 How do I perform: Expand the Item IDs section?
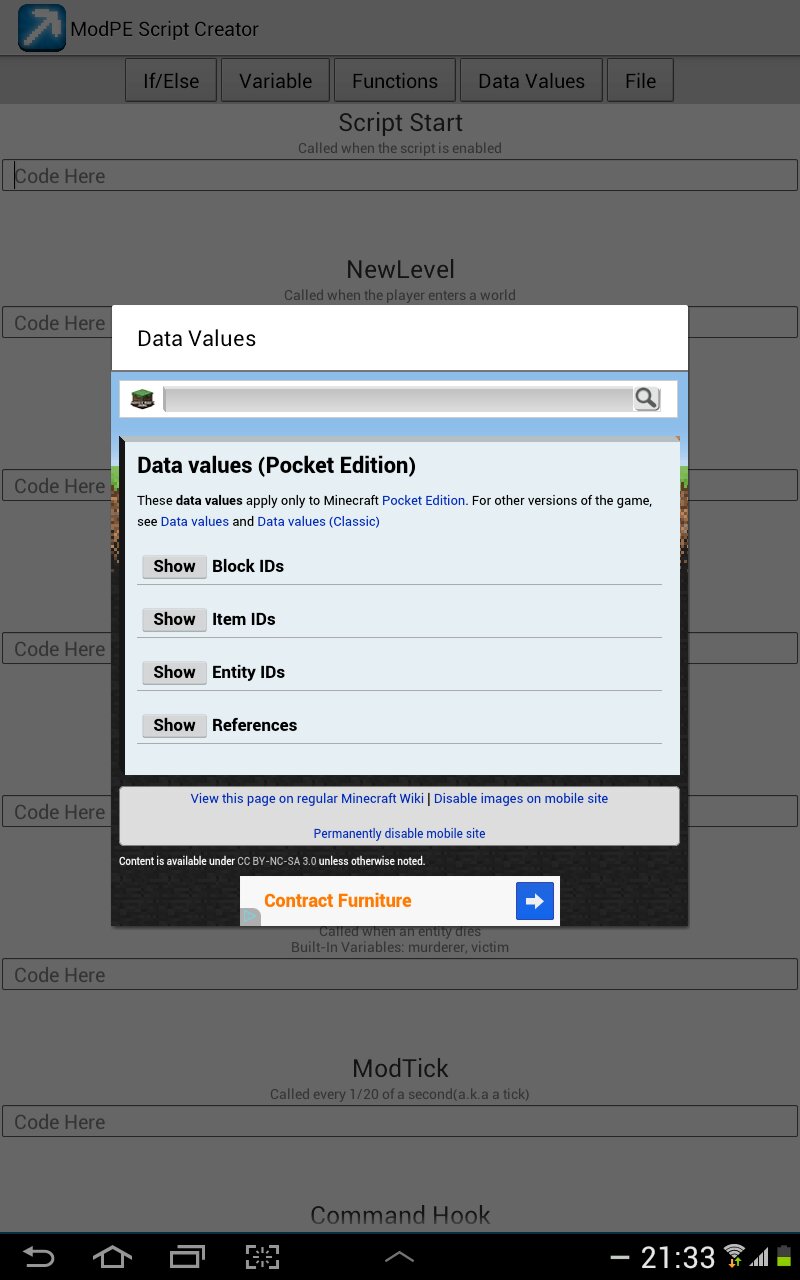[174, 619]
